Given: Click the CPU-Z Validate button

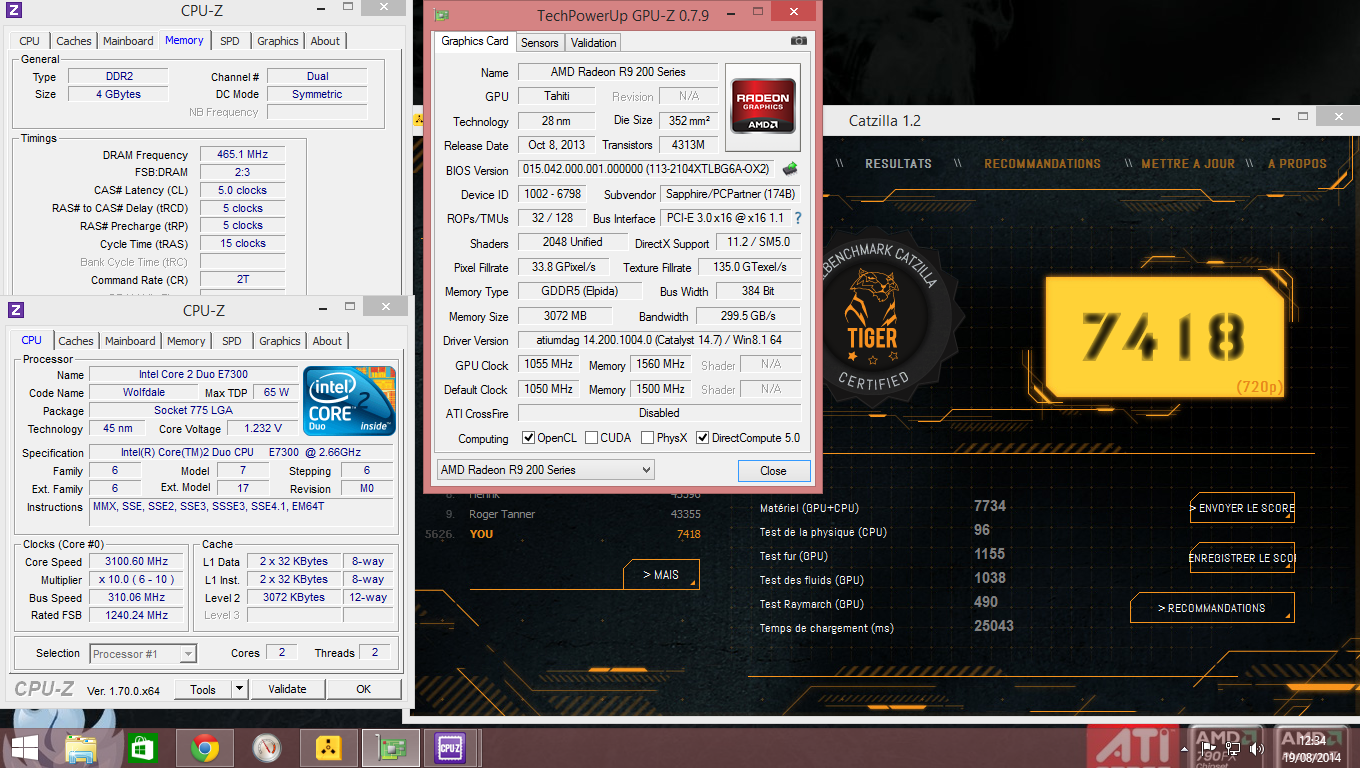Looking at the screenshot, I should click(287, 689).
